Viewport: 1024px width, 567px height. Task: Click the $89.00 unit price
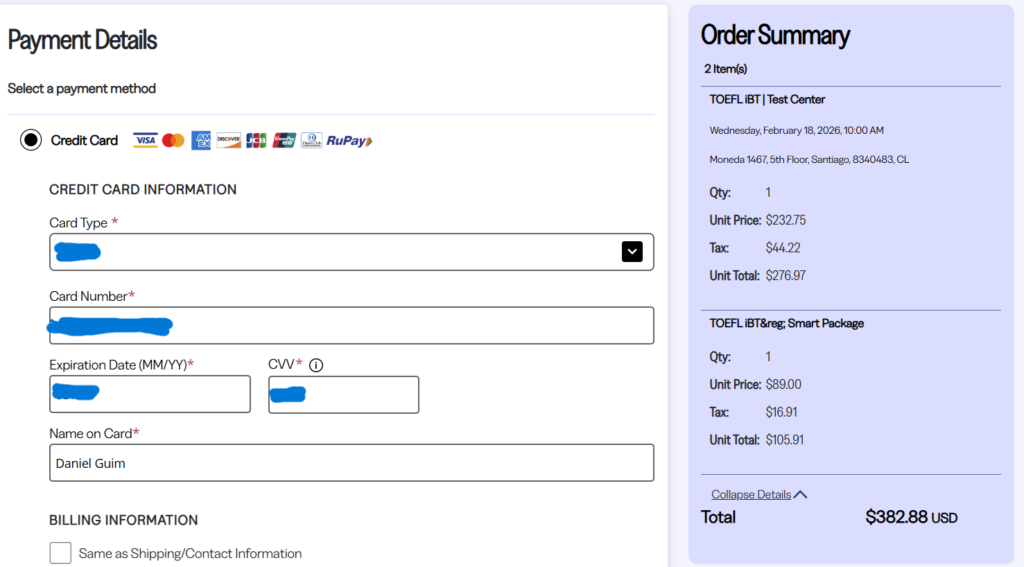[784, 384]
